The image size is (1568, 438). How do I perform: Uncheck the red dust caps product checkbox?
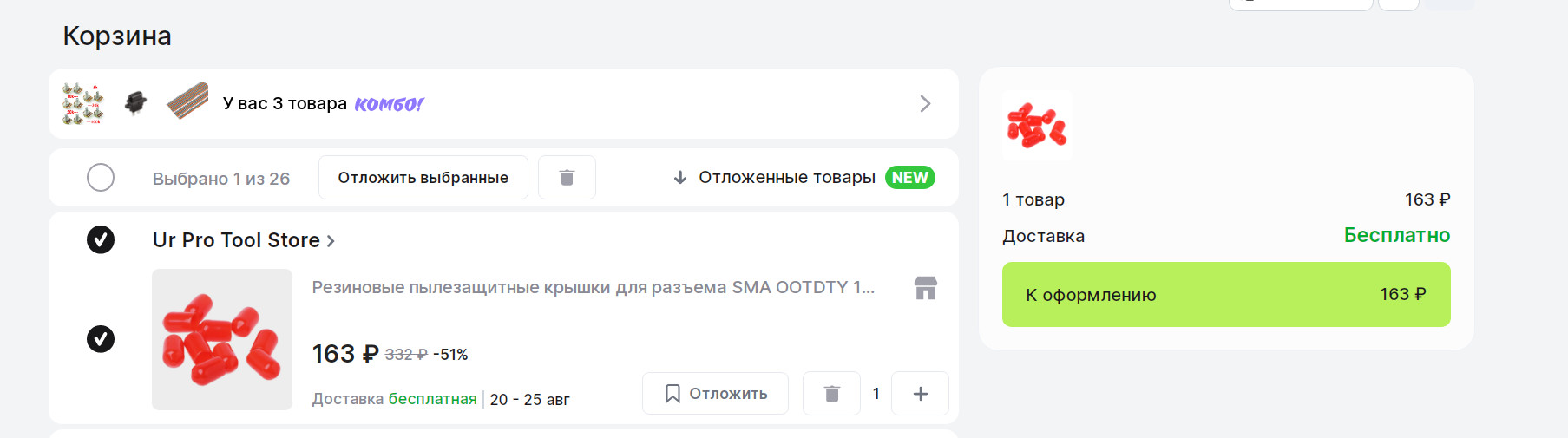point(101,339)
